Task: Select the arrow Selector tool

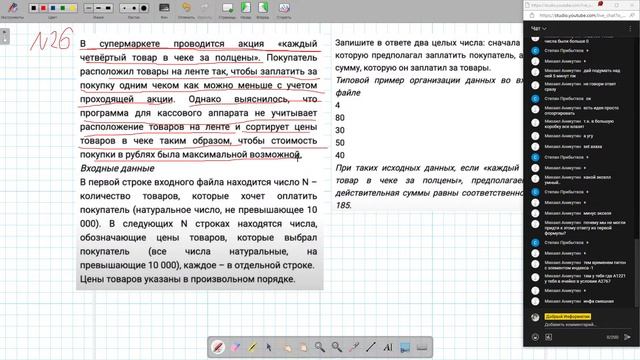Action: tap(269, 347)
